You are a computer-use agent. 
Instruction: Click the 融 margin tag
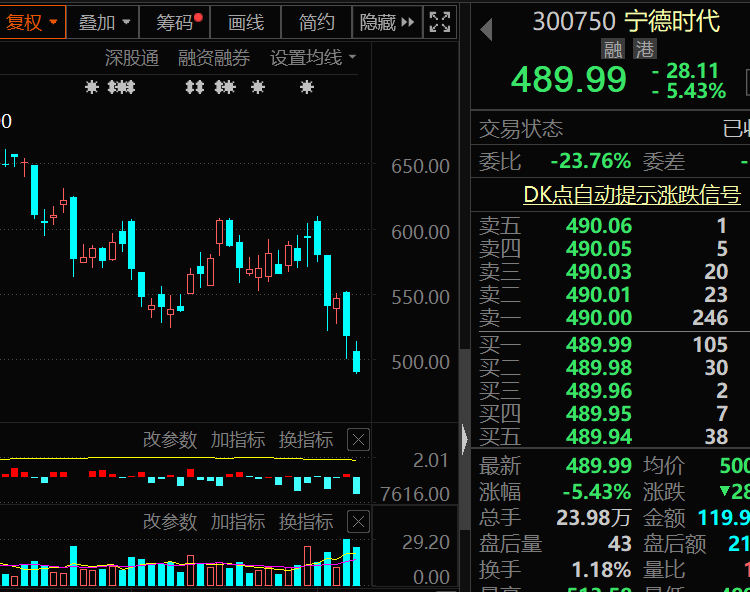click(613, 49)
